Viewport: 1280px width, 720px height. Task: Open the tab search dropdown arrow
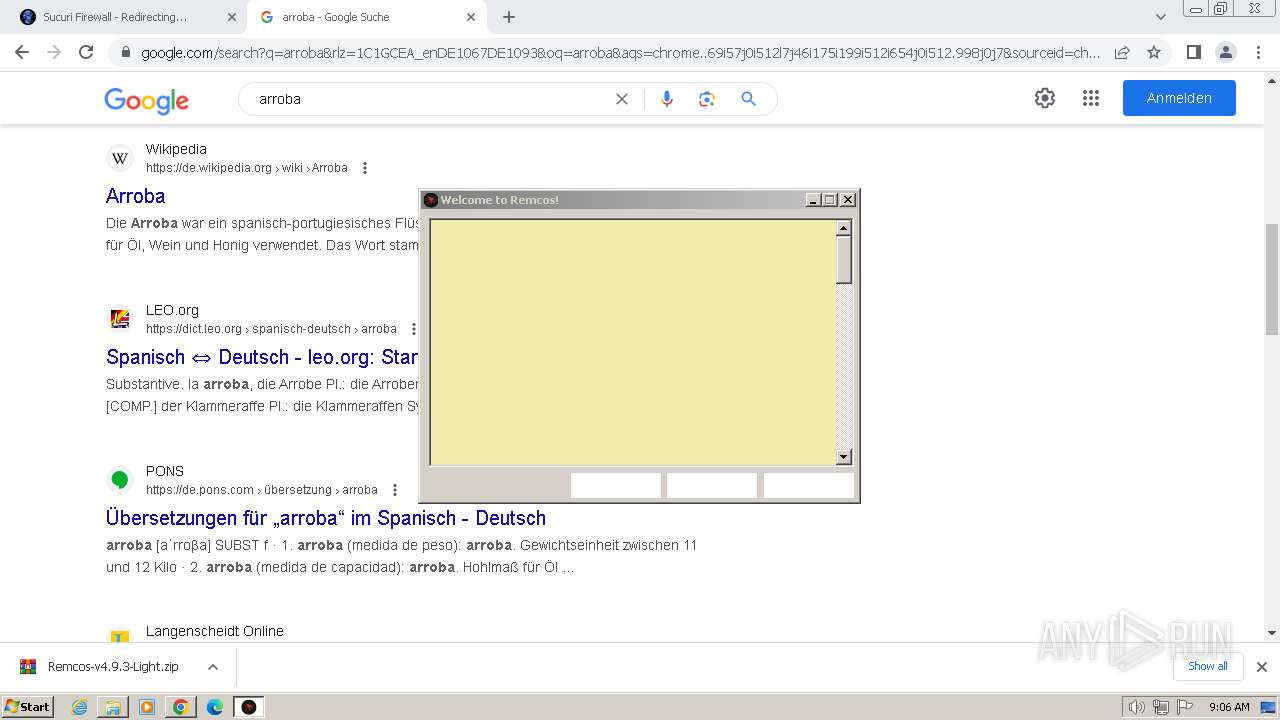1160,17
